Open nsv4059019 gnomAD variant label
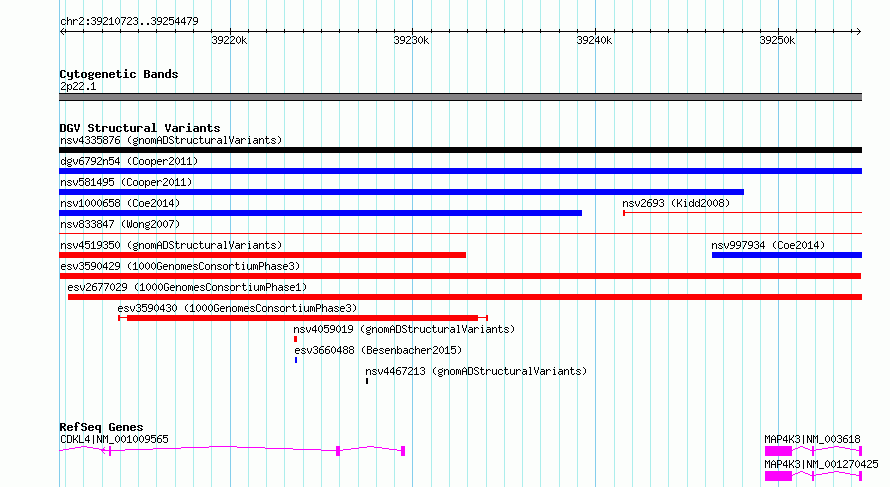 404,329
